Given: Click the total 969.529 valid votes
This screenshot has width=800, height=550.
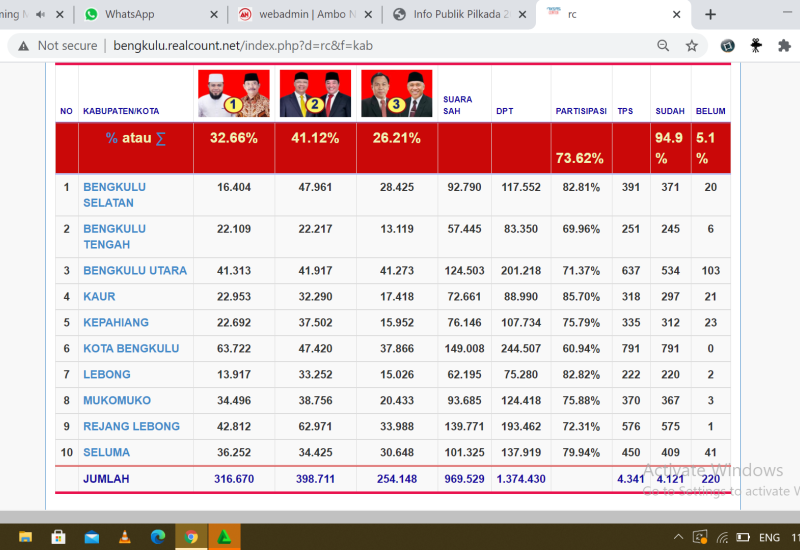Looking at the screenshot, I should (x=464, y=479).
